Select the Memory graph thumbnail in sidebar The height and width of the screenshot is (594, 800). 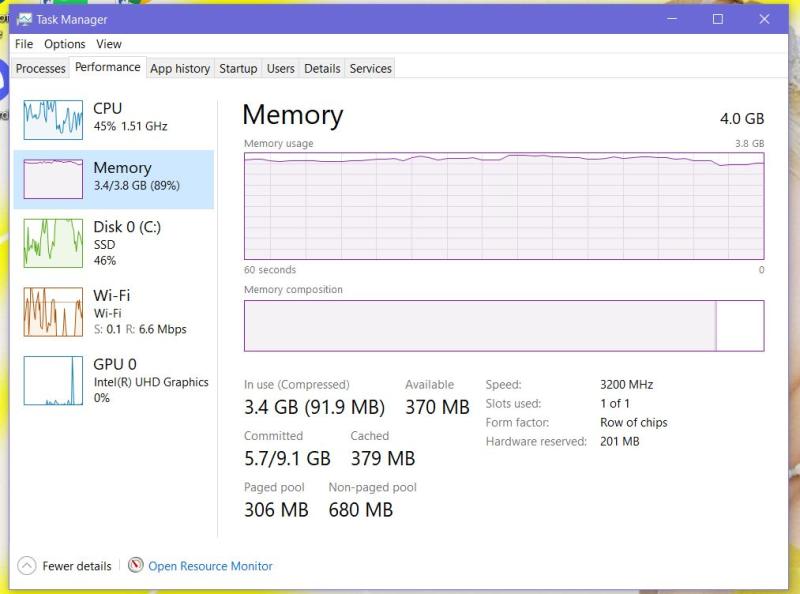tap(53, 179)
